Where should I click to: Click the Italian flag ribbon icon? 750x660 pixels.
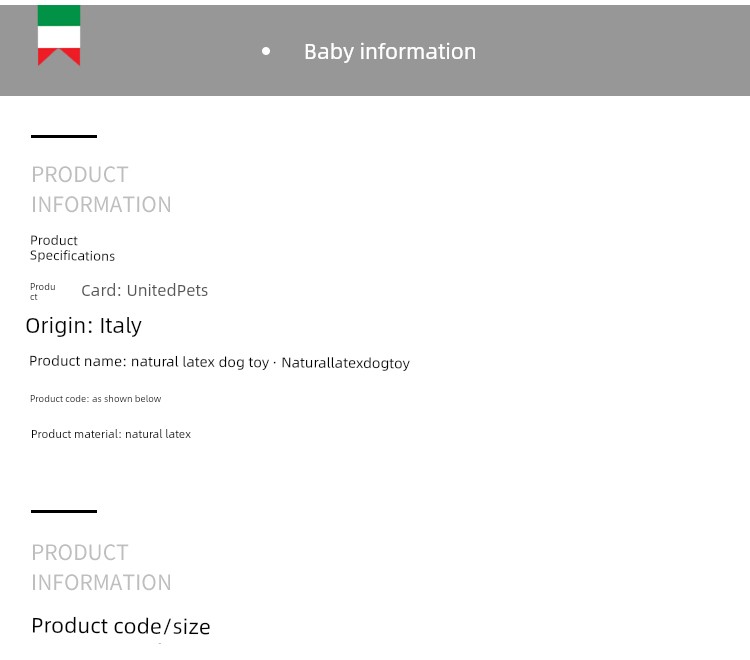(x=59, y=35)
